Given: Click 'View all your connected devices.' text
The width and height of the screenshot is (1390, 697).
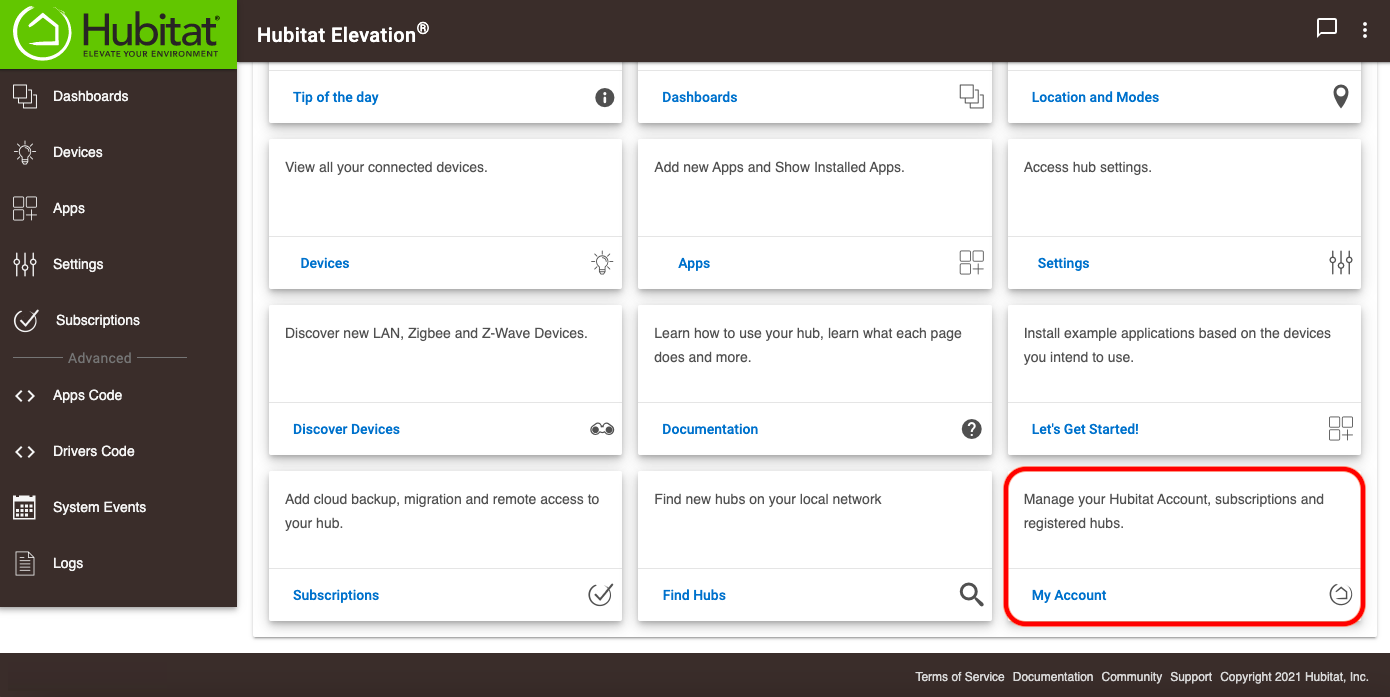Looking at the screenshot, I should 386,167.
